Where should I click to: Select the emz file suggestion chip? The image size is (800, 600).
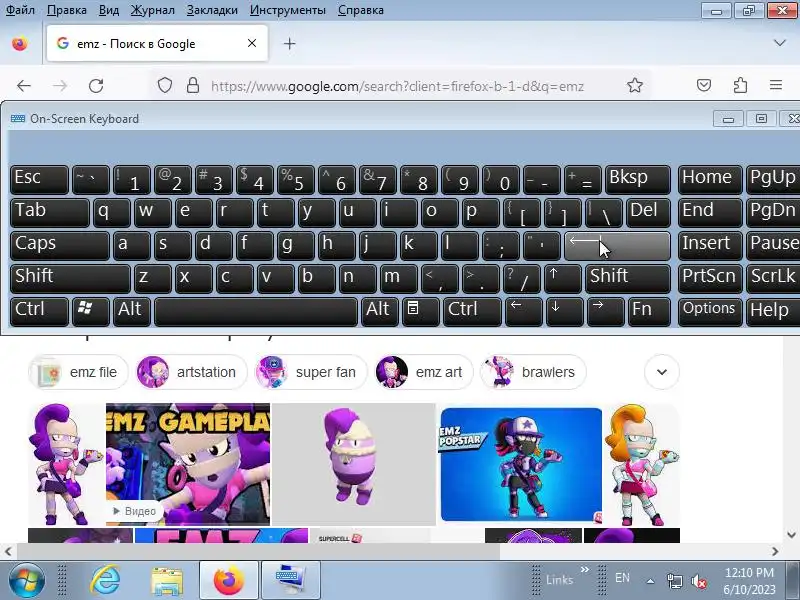pos(78,372)
